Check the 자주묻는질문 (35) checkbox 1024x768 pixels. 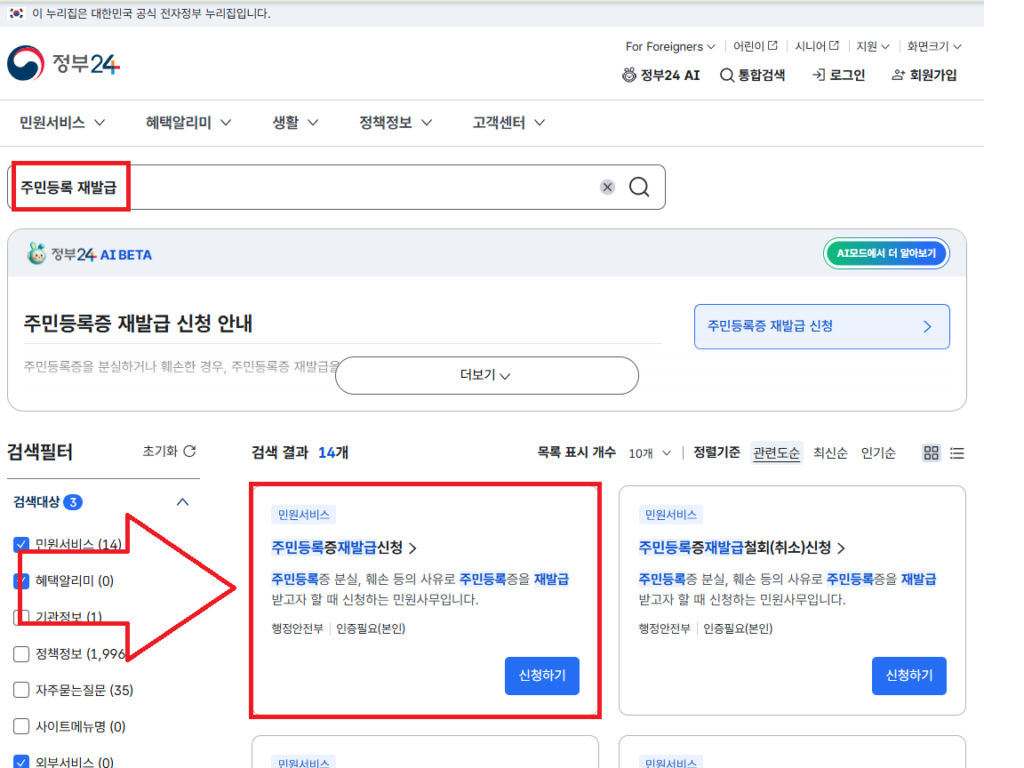21,690
